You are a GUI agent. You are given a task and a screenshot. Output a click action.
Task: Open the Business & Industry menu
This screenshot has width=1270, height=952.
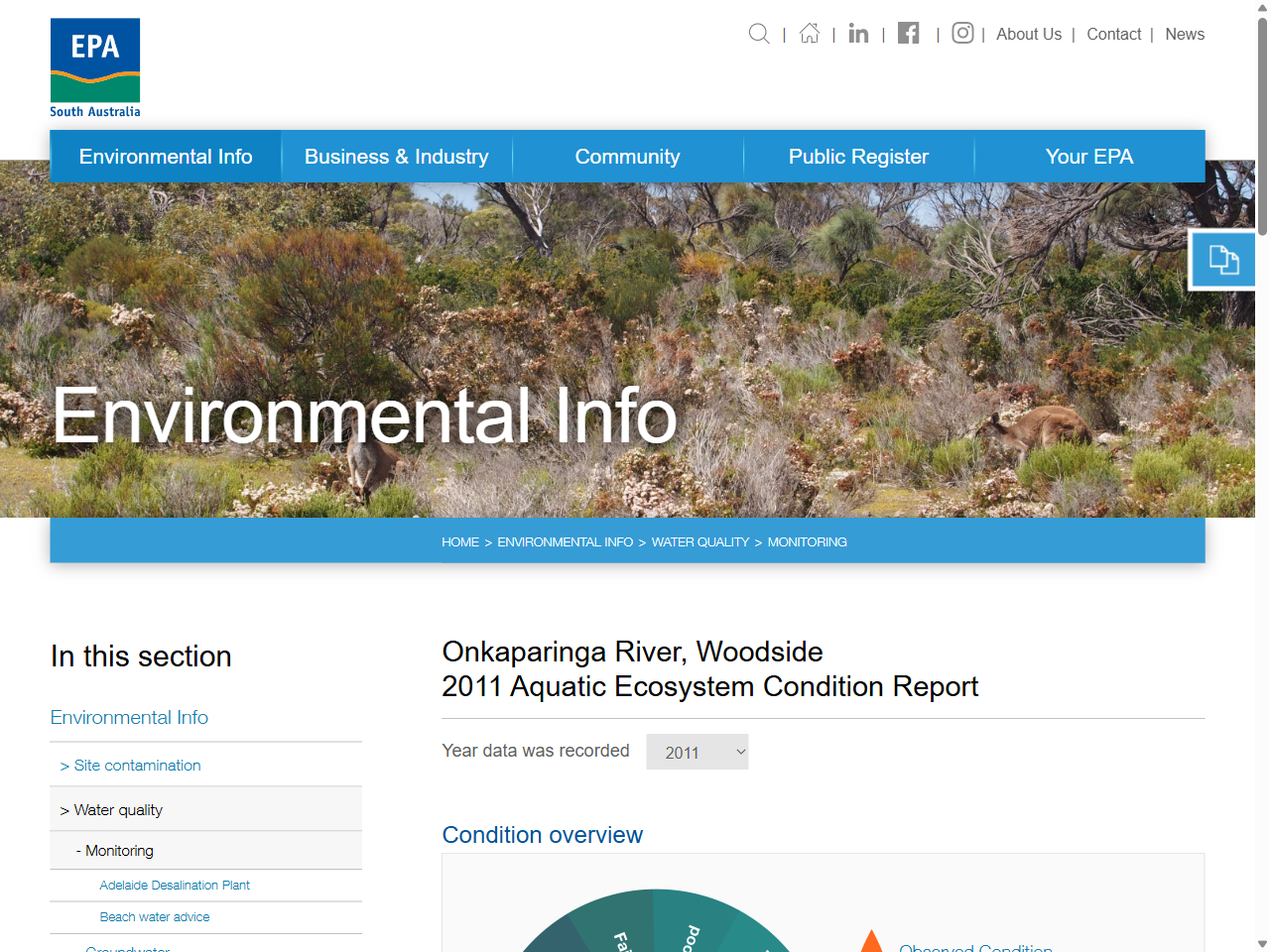[396, 156]
